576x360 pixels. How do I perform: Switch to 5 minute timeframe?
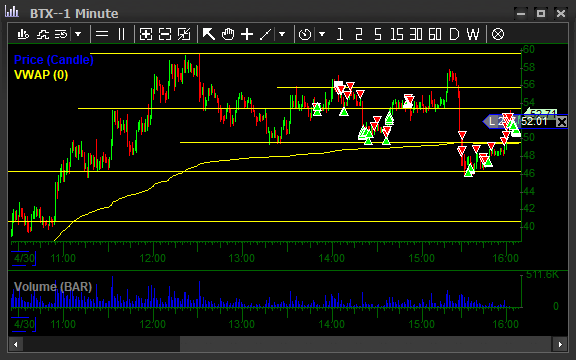click(x=378, y=35)
